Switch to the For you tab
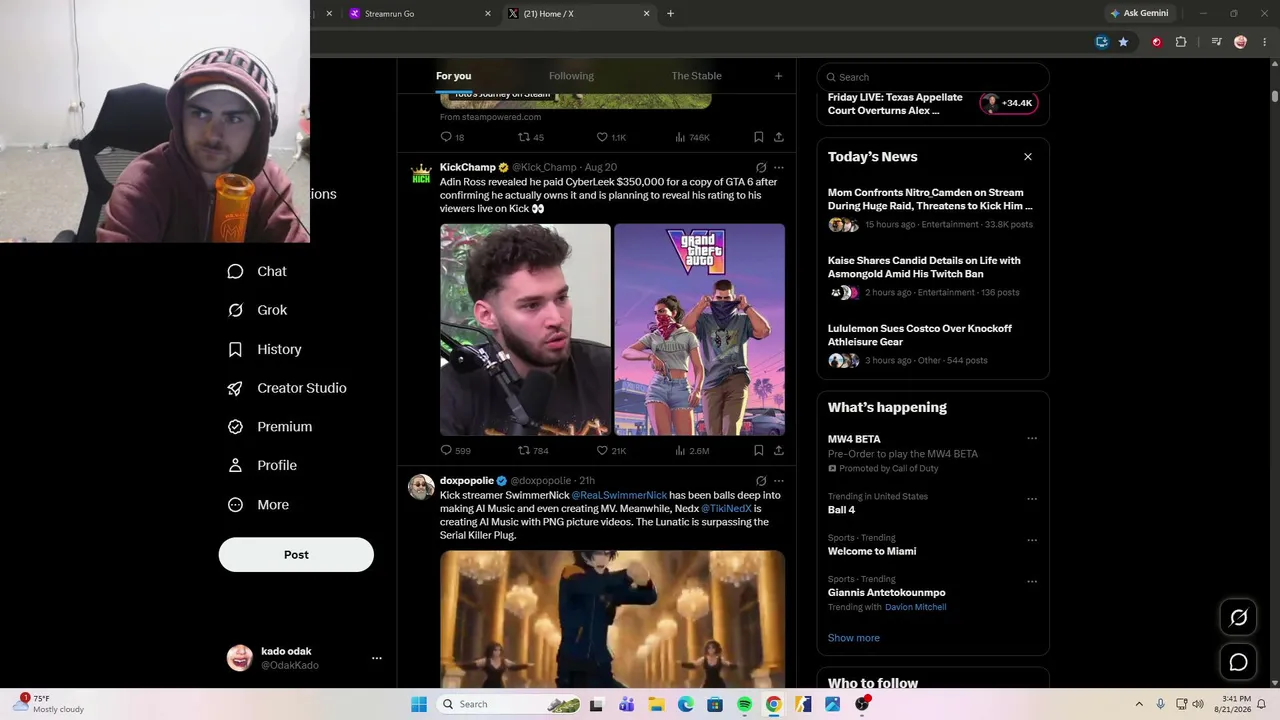Viewport: 1280px width, 720px height. coord(453,76)
